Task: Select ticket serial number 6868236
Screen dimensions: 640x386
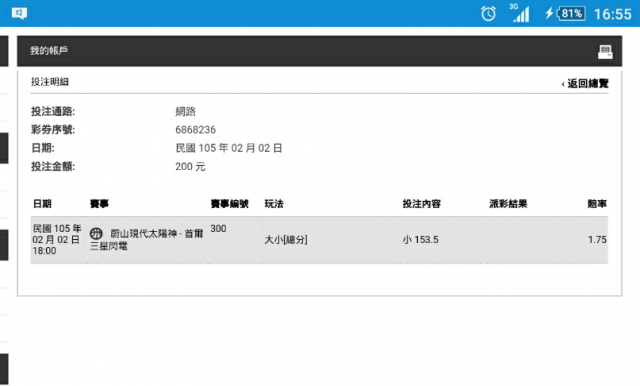Action: 196,130
